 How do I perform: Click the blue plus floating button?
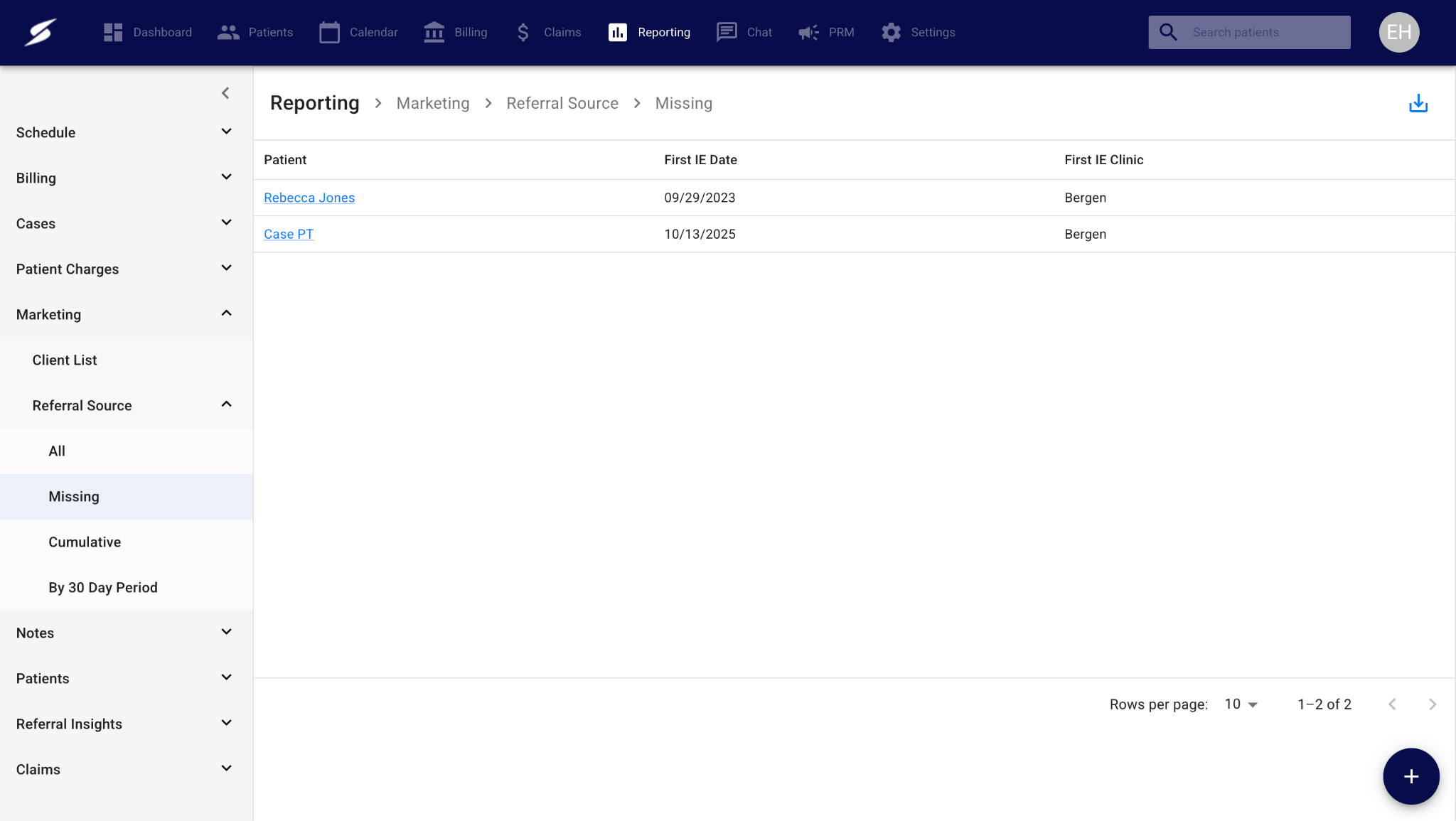[1410, 776]
